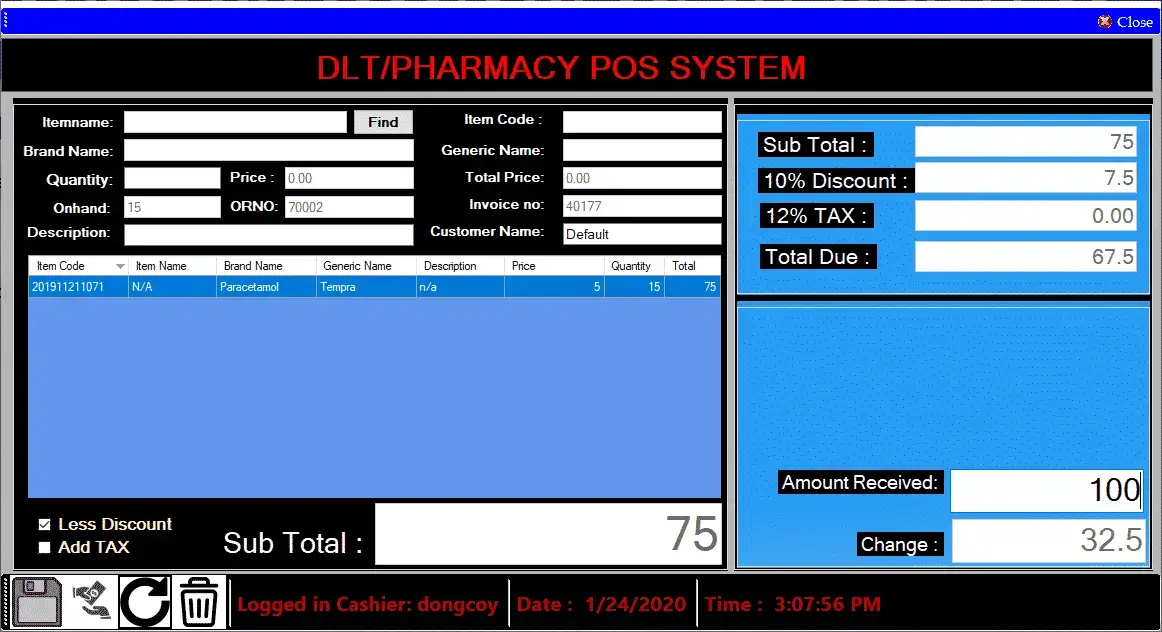Click the red Close icon at top right
The image size is (1162, 632).
click(1105, 21)
